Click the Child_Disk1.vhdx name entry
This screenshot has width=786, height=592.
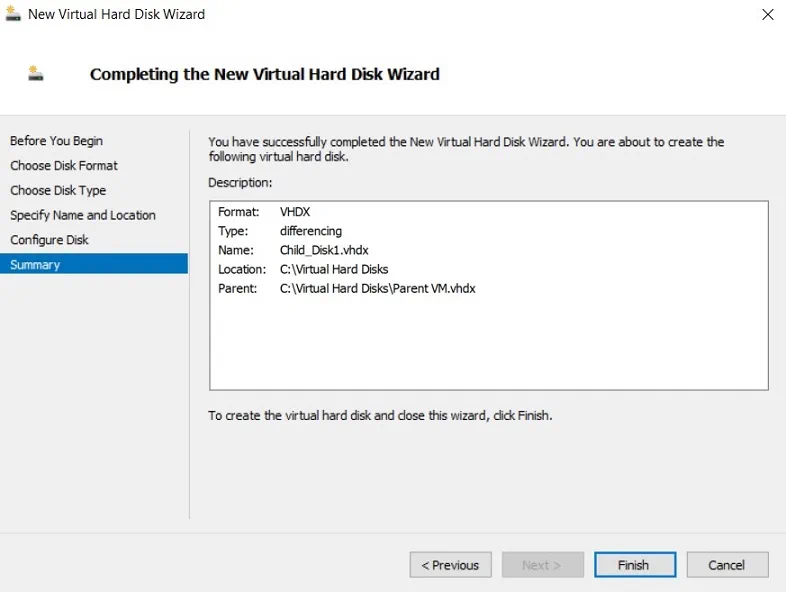(x=325, y=250)
